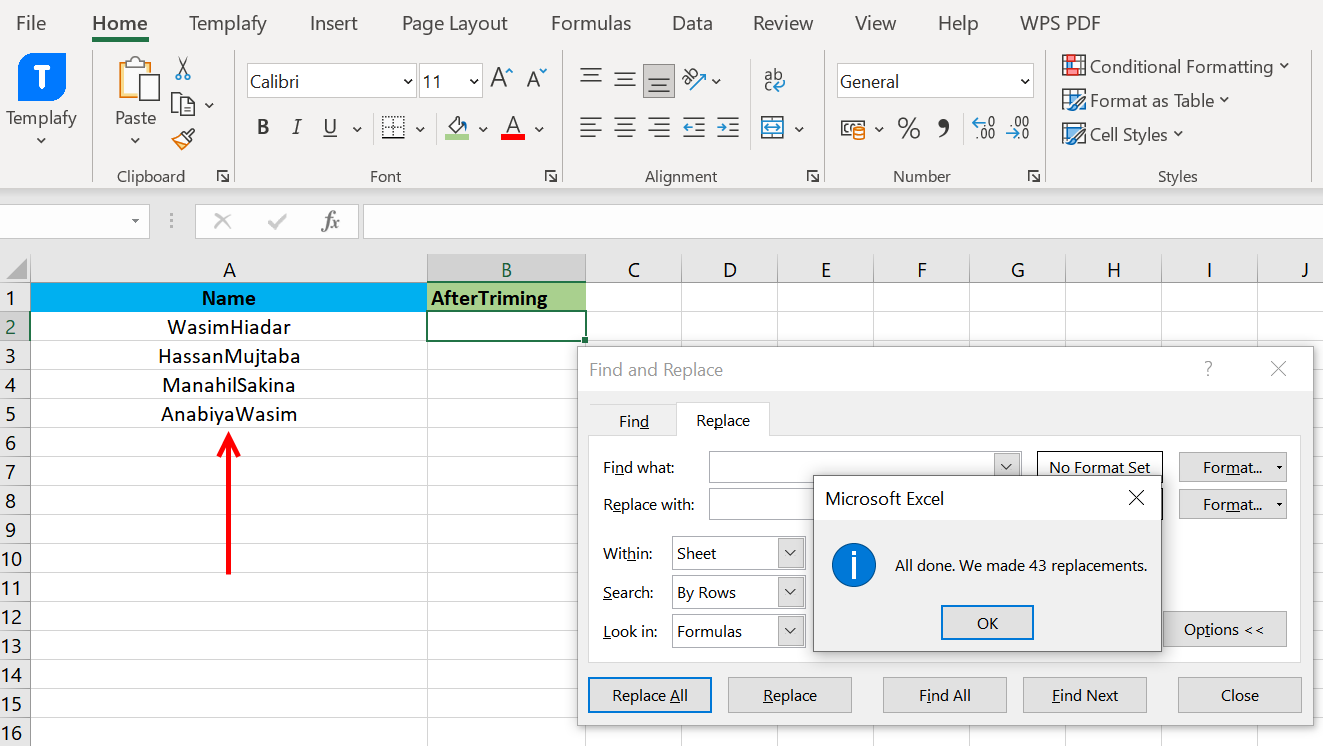Switch to the Find tab
This screenshot has height=746, width=1323.
tap(631, 420)
